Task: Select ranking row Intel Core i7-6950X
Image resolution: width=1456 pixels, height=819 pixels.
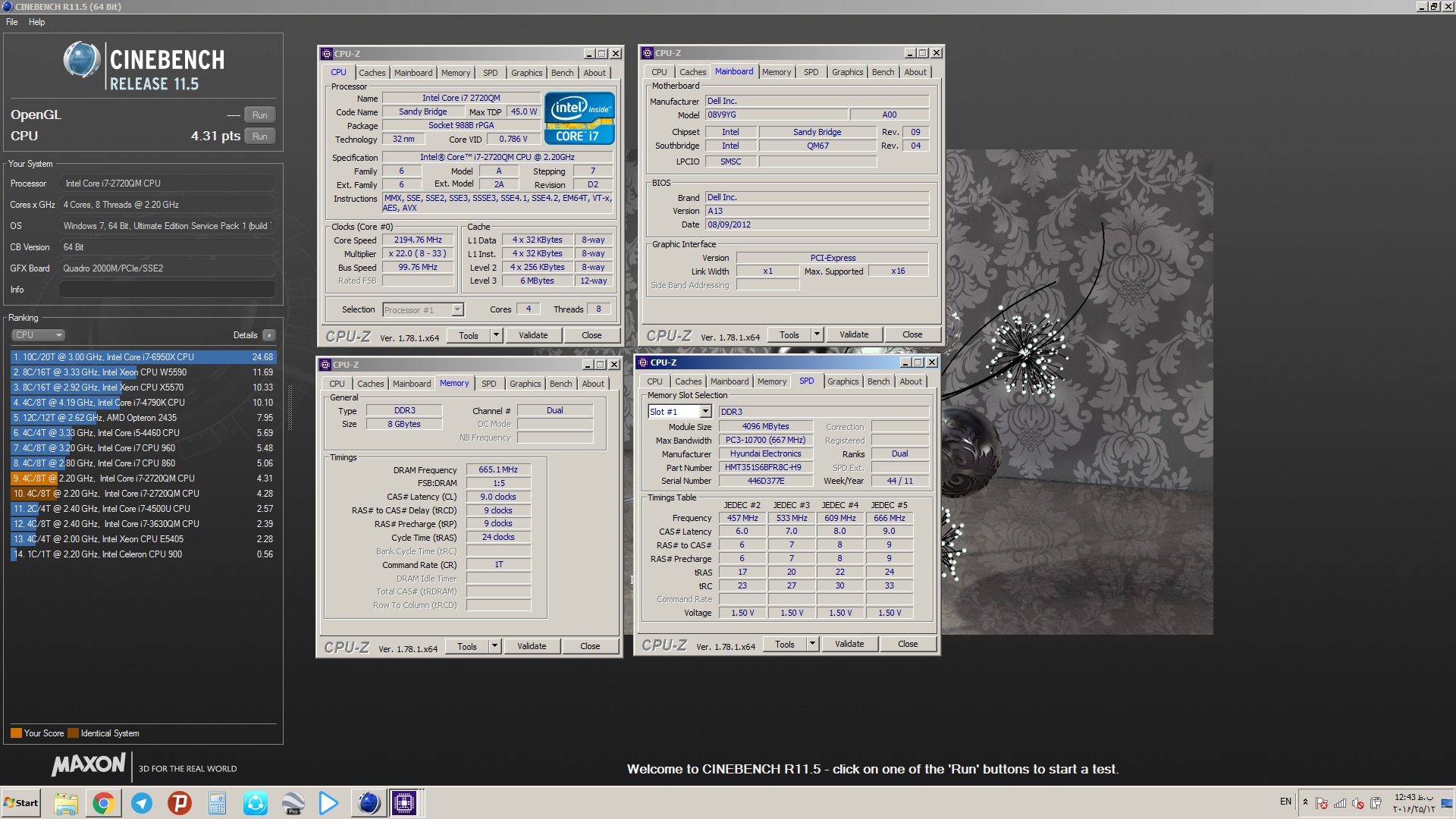Action: coord(143,357)
